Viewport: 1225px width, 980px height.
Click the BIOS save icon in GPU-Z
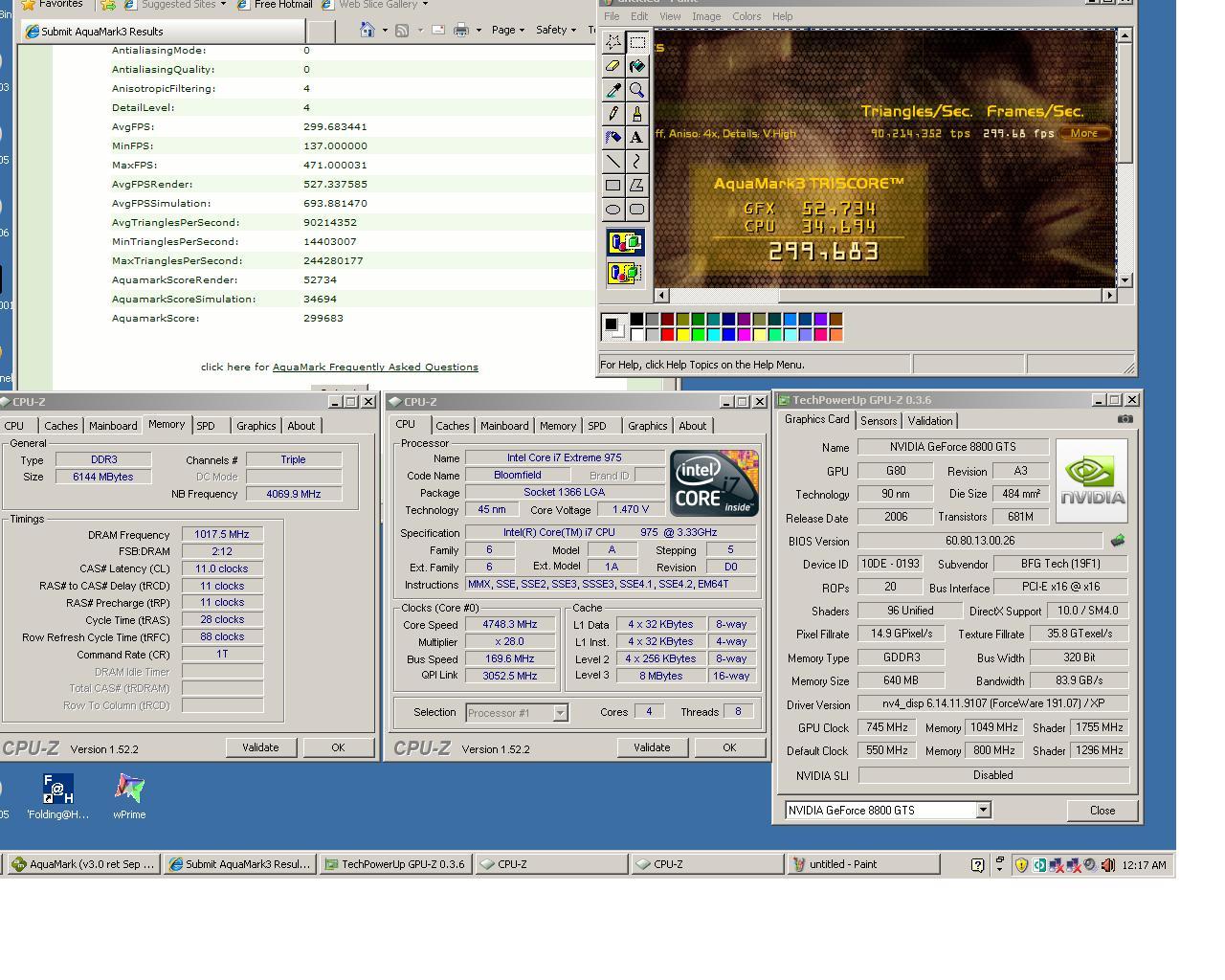pos(1117,541)
